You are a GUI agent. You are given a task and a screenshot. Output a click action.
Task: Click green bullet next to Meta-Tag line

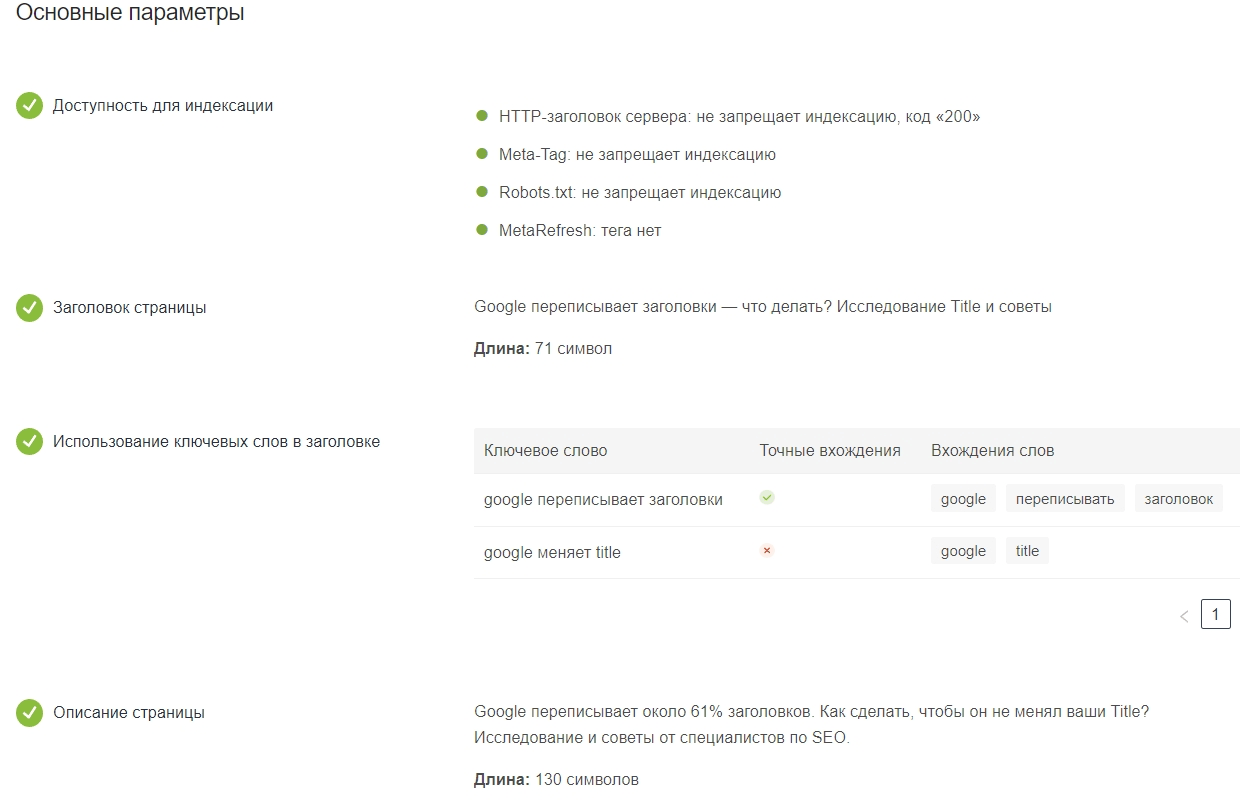point(482,154)
